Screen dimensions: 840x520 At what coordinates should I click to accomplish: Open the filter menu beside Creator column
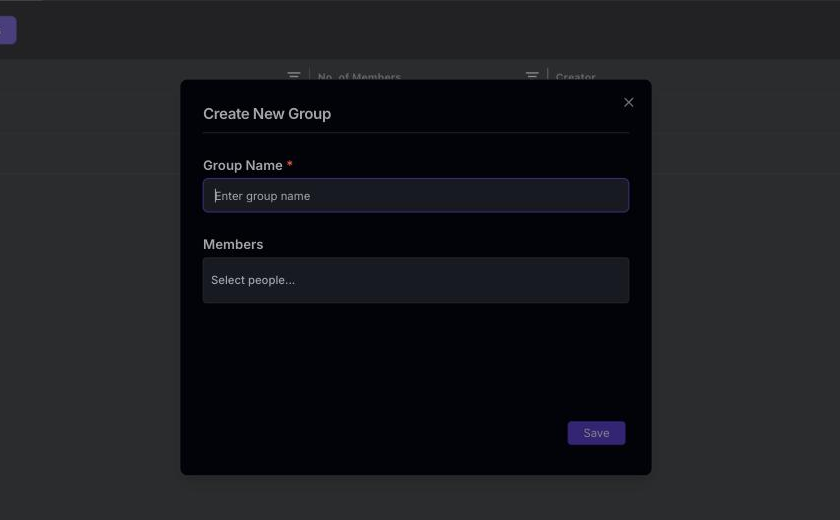(532, 76)
